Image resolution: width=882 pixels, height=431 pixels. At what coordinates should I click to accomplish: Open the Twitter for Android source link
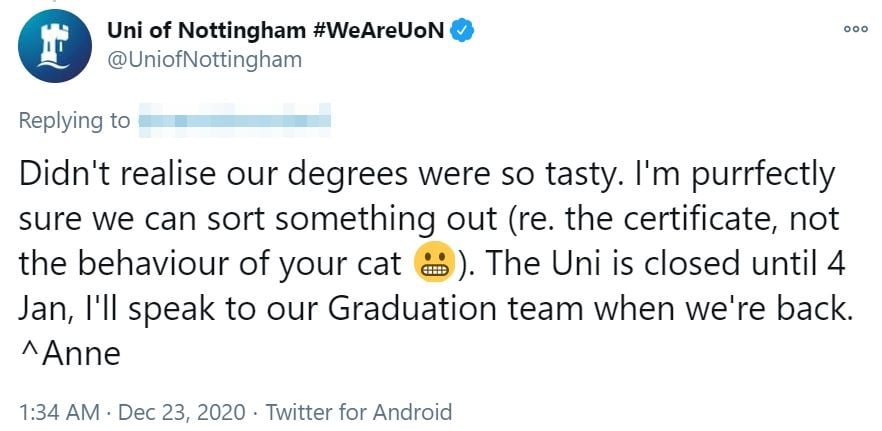click(363, 411)
